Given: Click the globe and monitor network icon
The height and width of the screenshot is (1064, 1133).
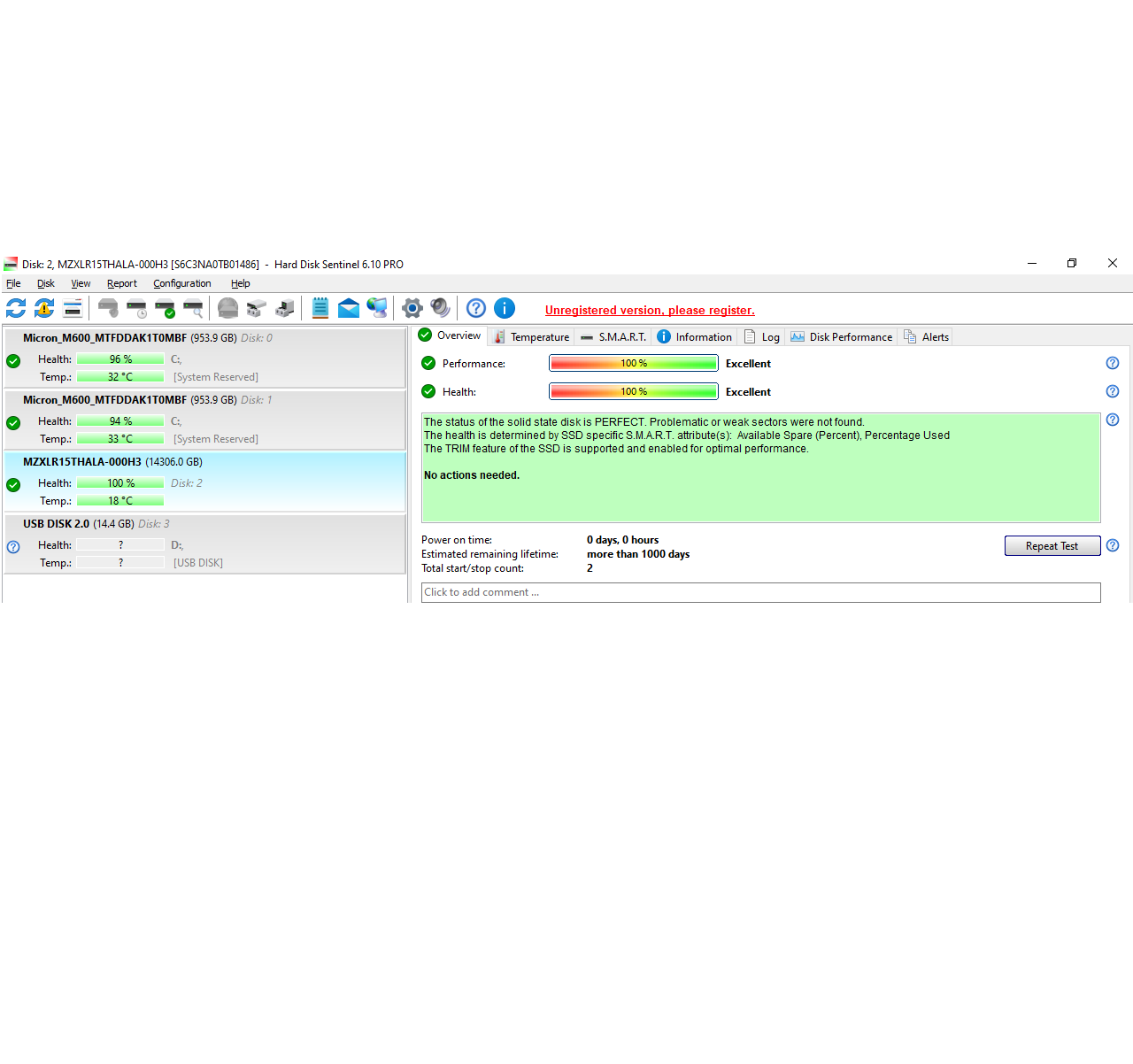Looking at the screenshot, I should 377,308.
